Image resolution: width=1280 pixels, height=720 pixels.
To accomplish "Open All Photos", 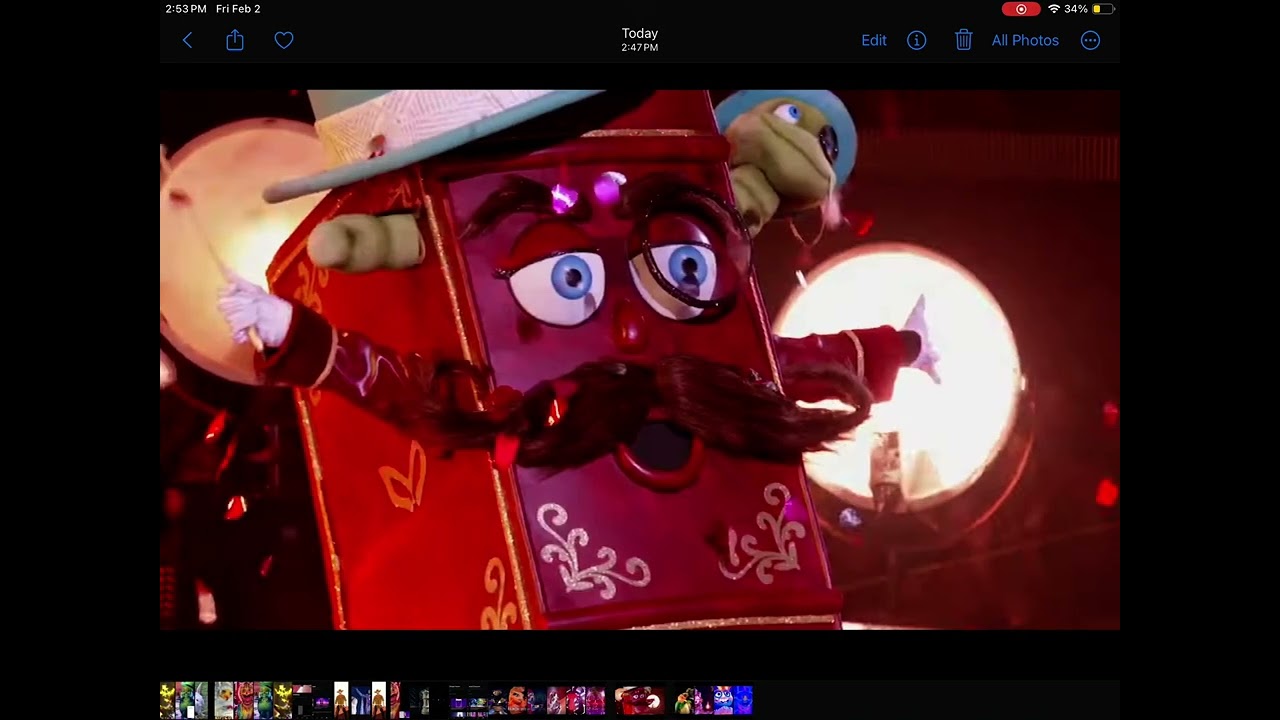I will (1025, 40).
